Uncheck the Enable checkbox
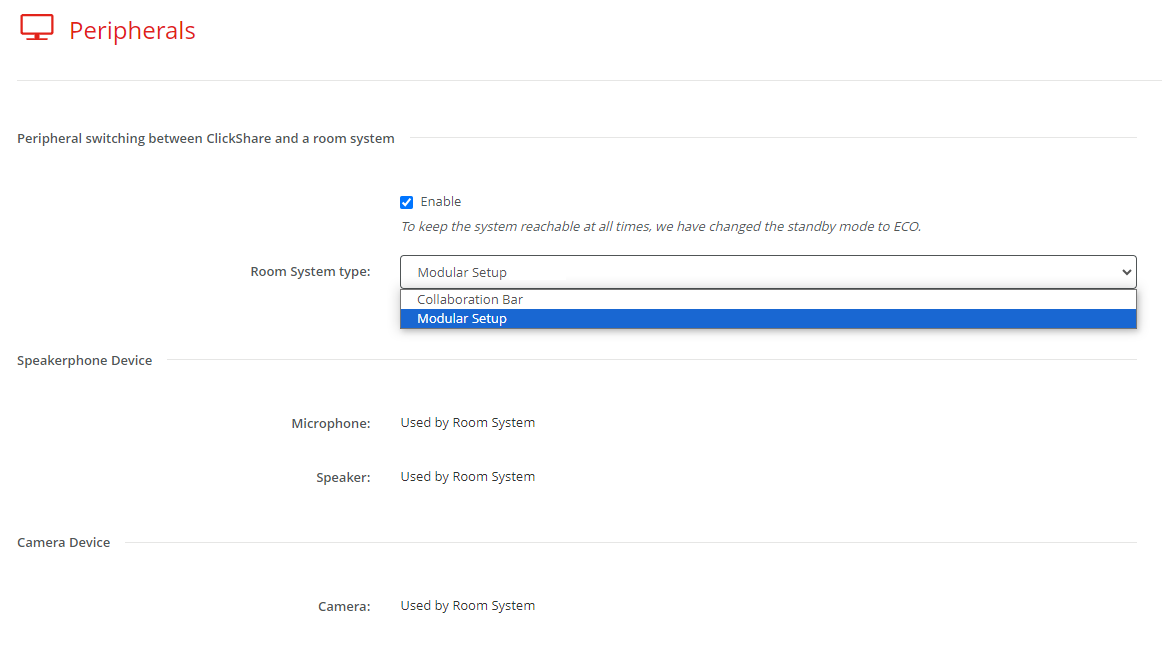The image size is (1162, 649). [406, 202]
